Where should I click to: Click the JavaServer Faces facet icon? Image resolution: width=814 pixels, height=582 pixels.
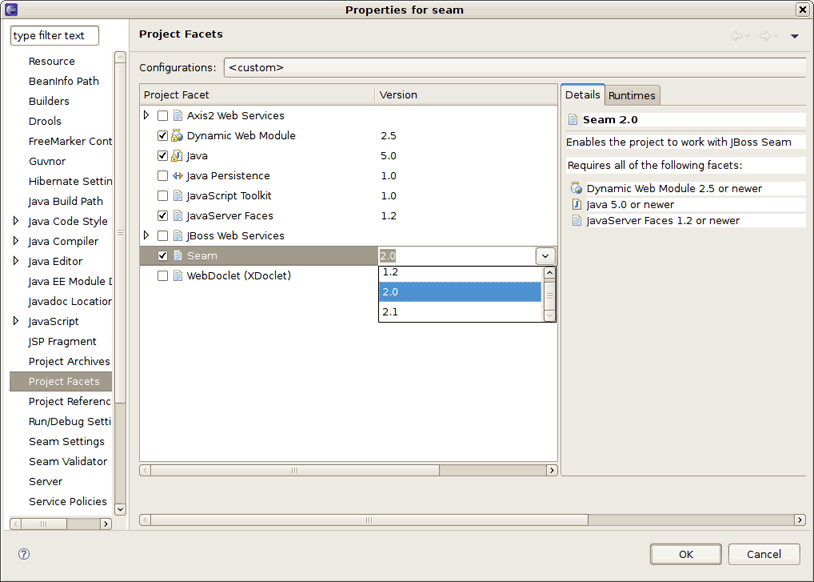(177, 215)
